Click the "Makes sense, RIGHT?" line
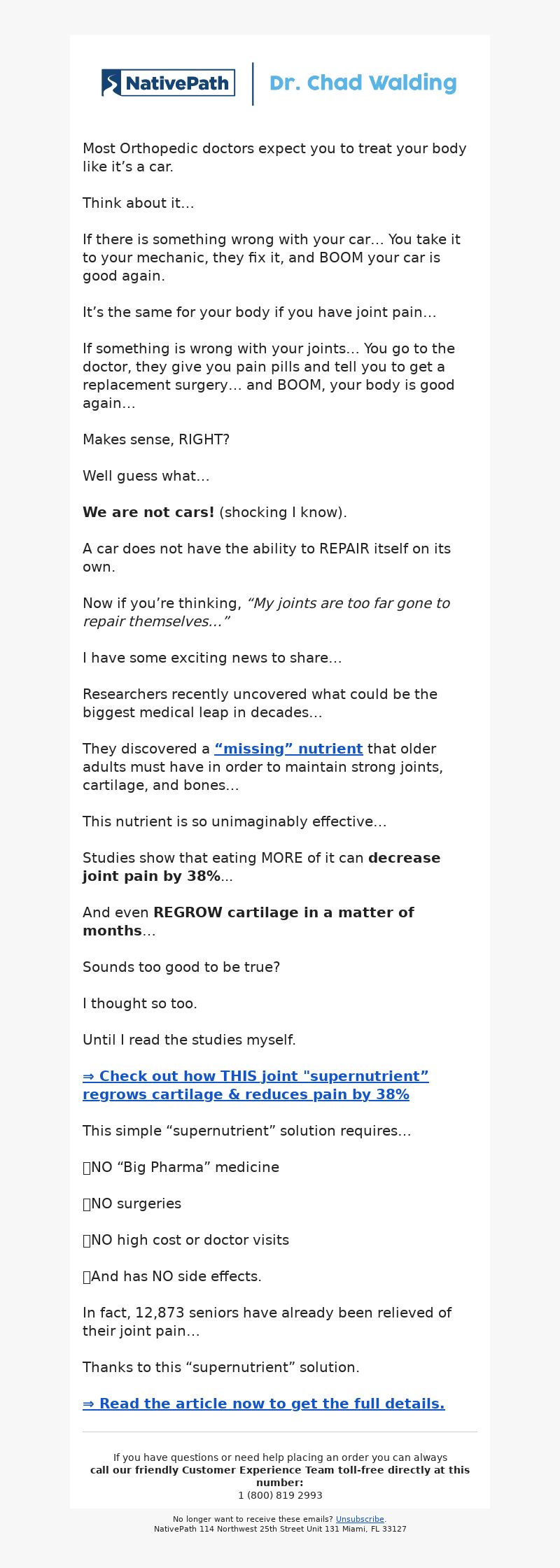Image resolution: width=560 pixels, height=1568 pixels. [x=156, y=439]
